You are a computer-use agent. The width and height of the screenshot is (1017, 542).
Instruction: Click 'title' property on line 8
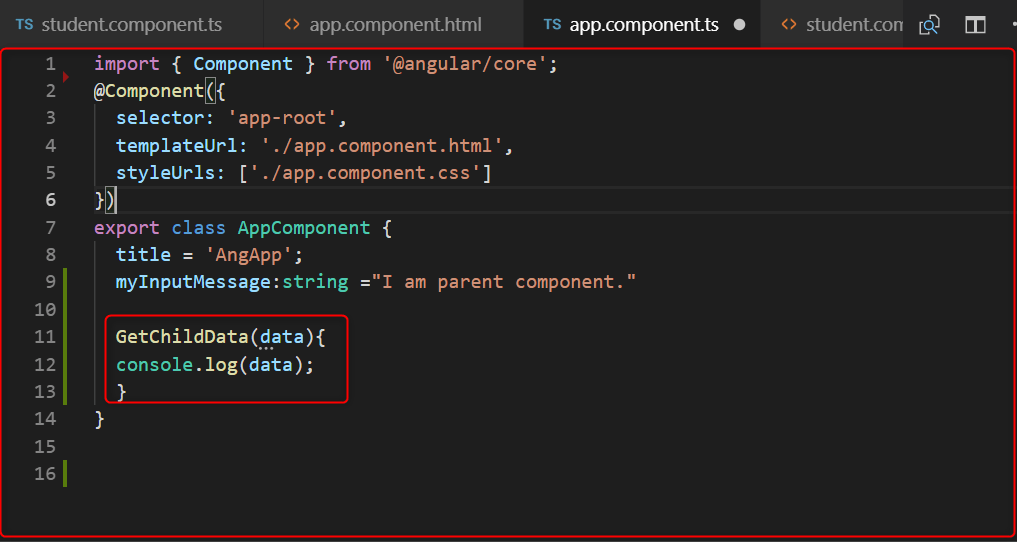click(x=143, y=255)
